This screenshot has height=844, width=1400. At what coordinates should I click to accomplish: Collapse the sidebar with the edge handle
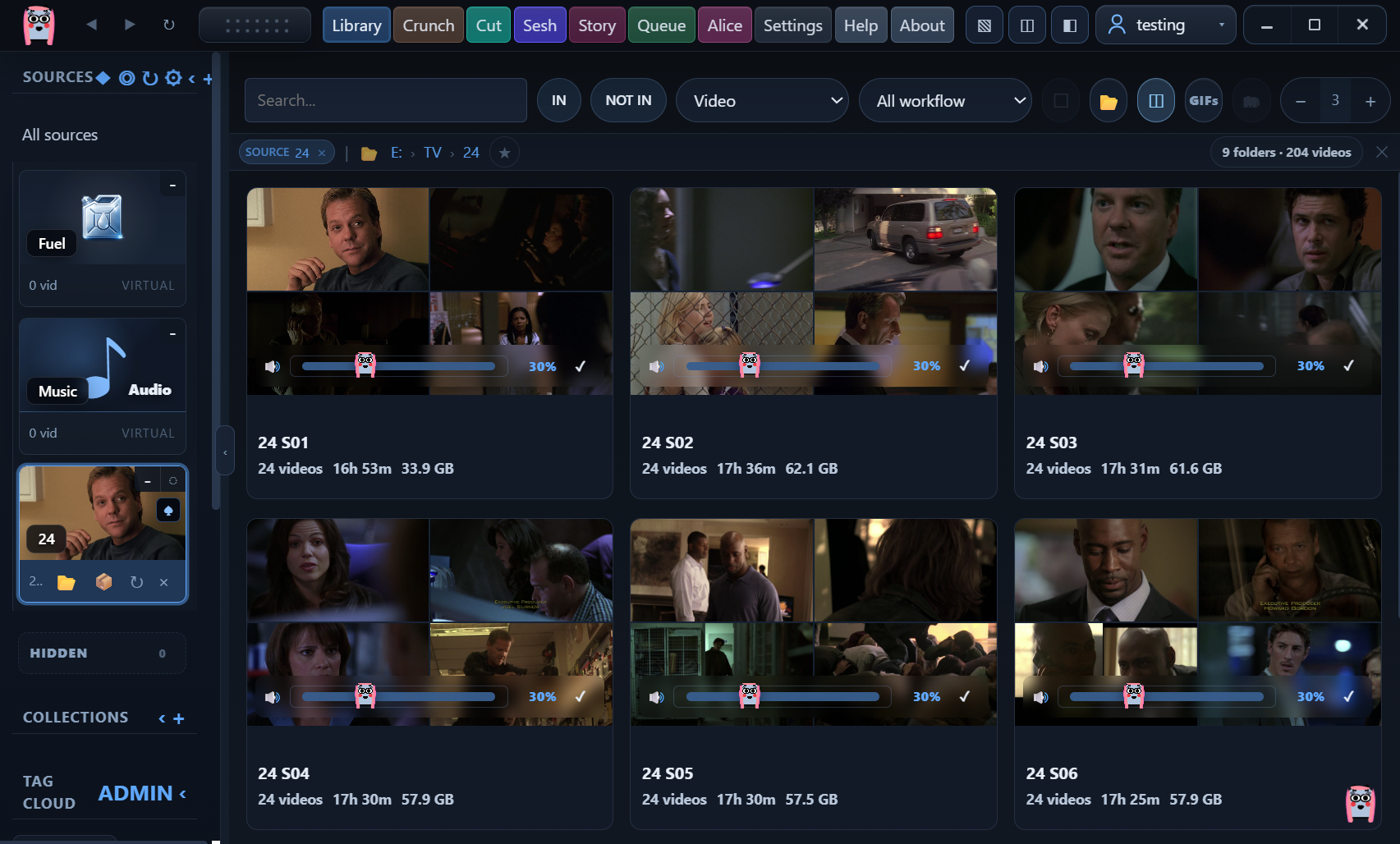pos(225,451)
